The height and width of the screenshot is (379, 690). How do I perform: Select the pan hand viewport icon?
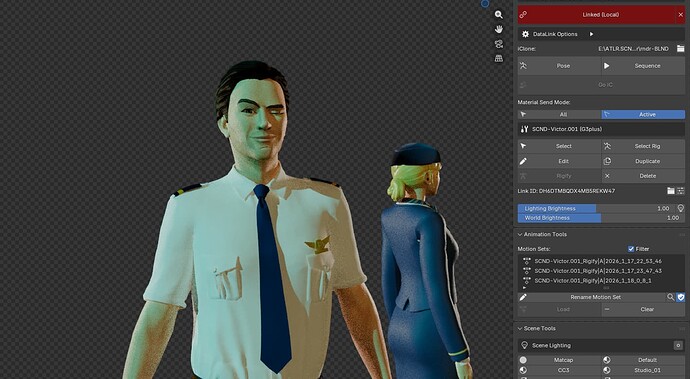pos(499,29)
